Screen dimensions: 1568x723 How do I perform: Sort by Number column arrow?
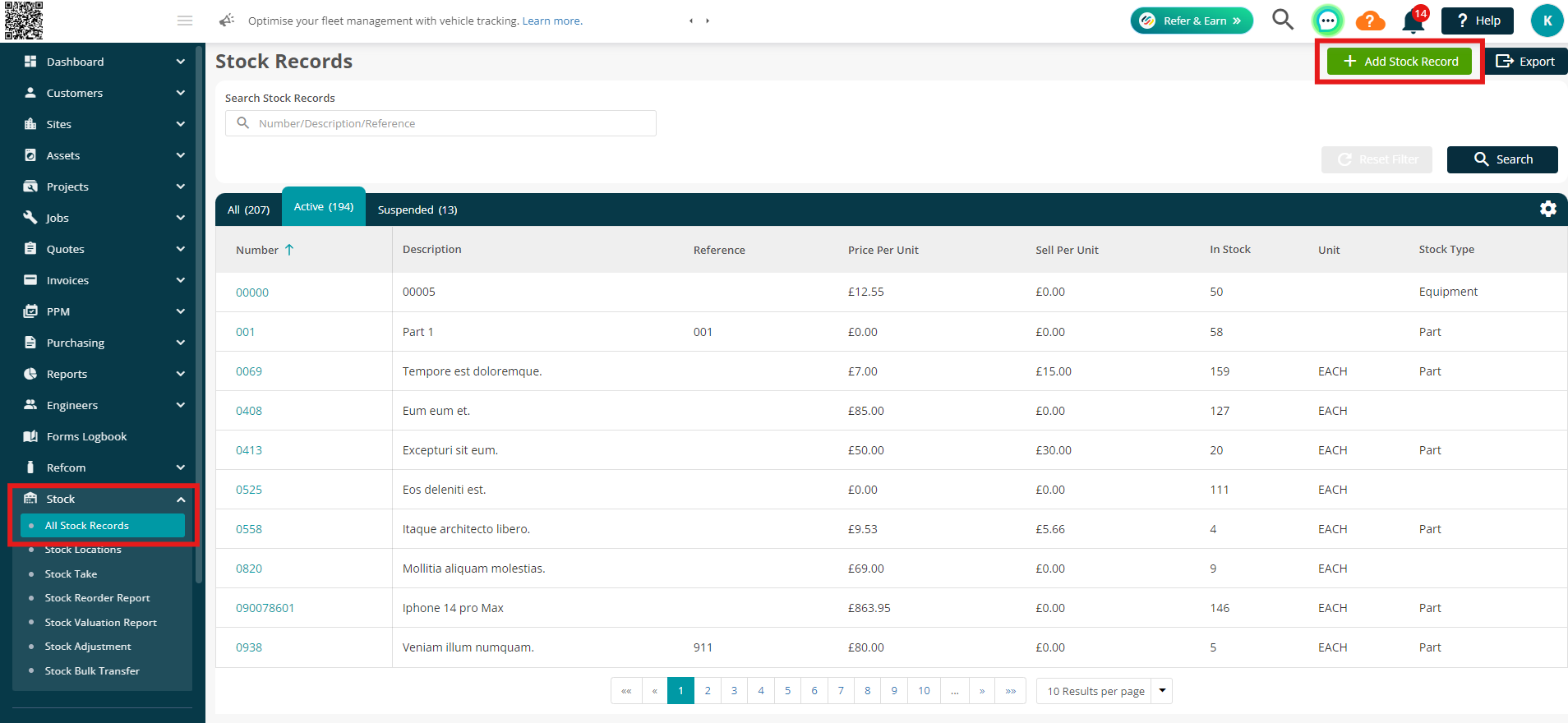(289, 250)
